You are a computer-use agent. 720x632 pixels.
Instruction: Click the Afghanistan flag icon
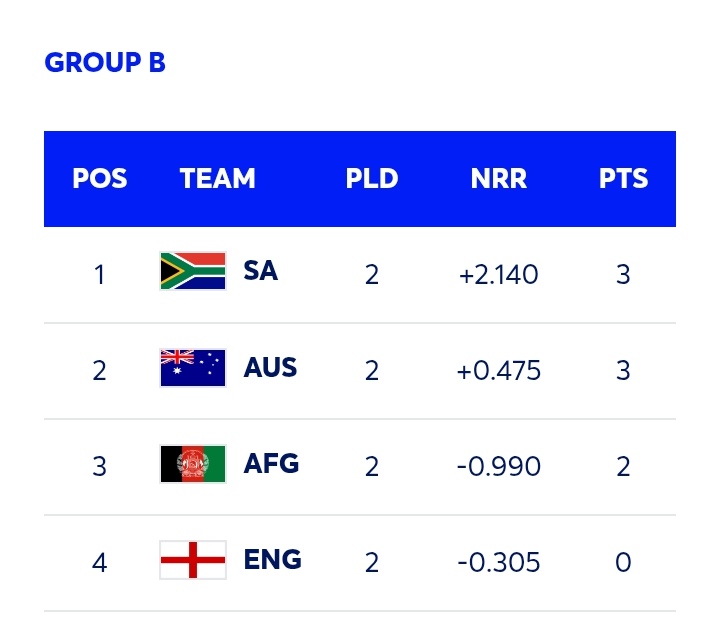[193, 464]
